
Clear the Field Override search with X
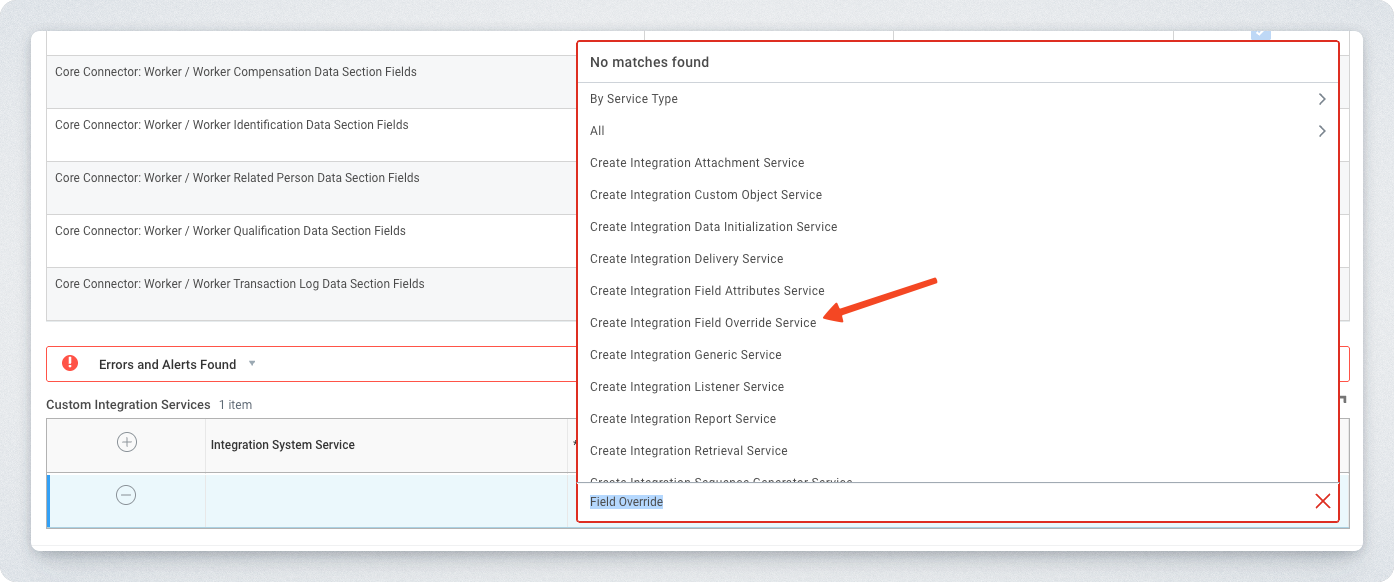(1322, 501)
